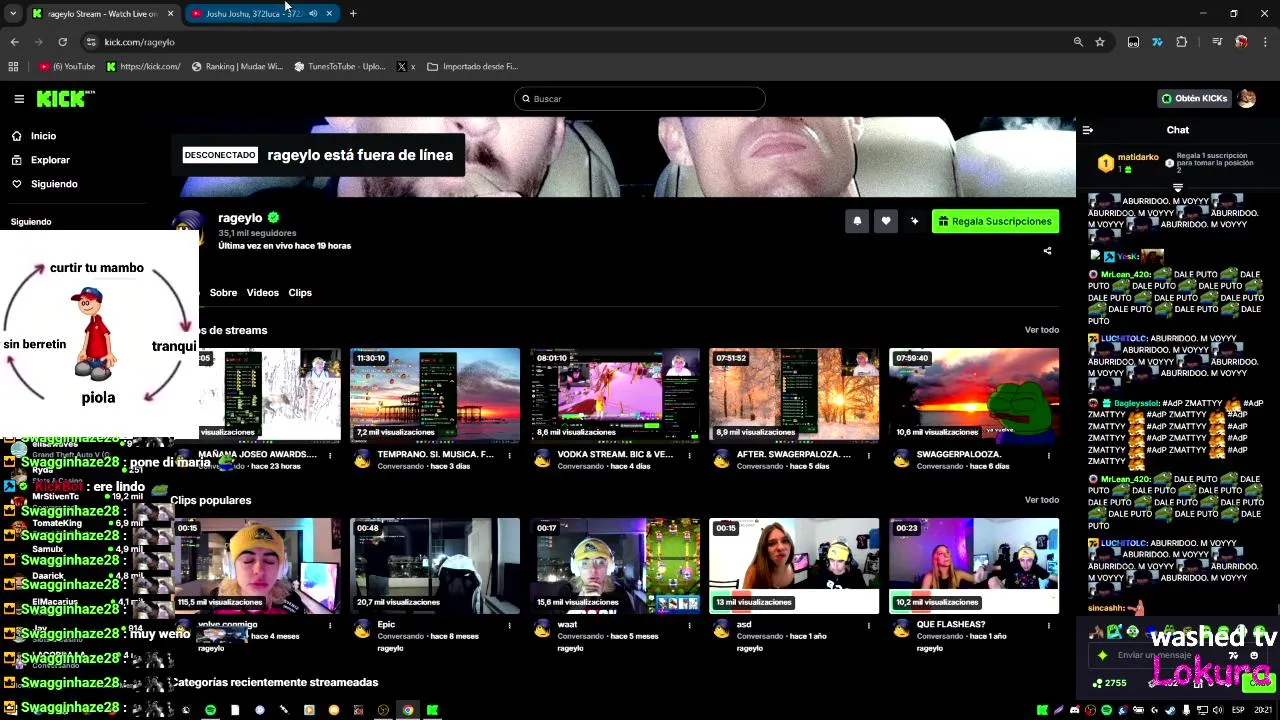Open the media controls icon in toolbar
The height and width of the screenshot is (720, 1280).
pos(1217,42)
